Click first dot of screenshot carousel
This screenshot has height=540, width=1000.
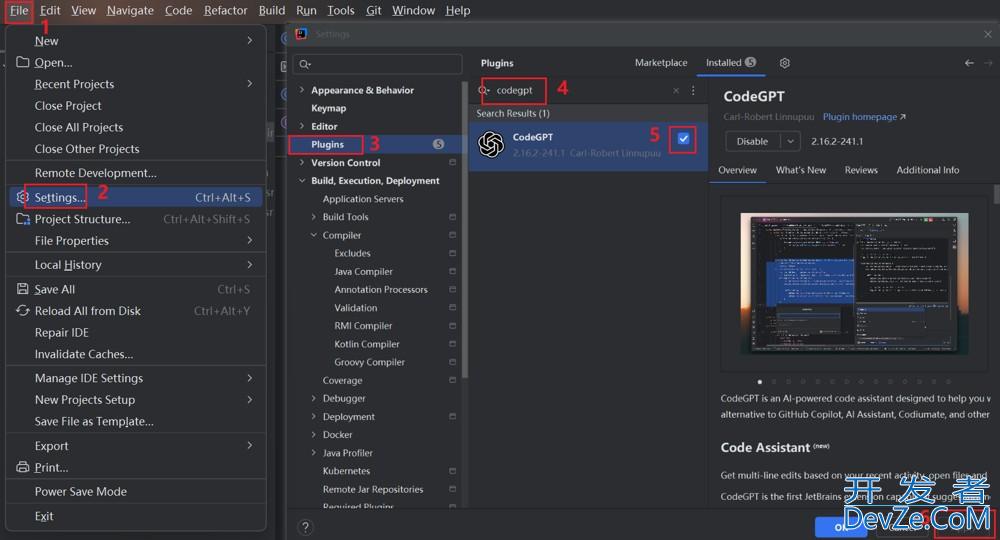[x=760, y=382]
